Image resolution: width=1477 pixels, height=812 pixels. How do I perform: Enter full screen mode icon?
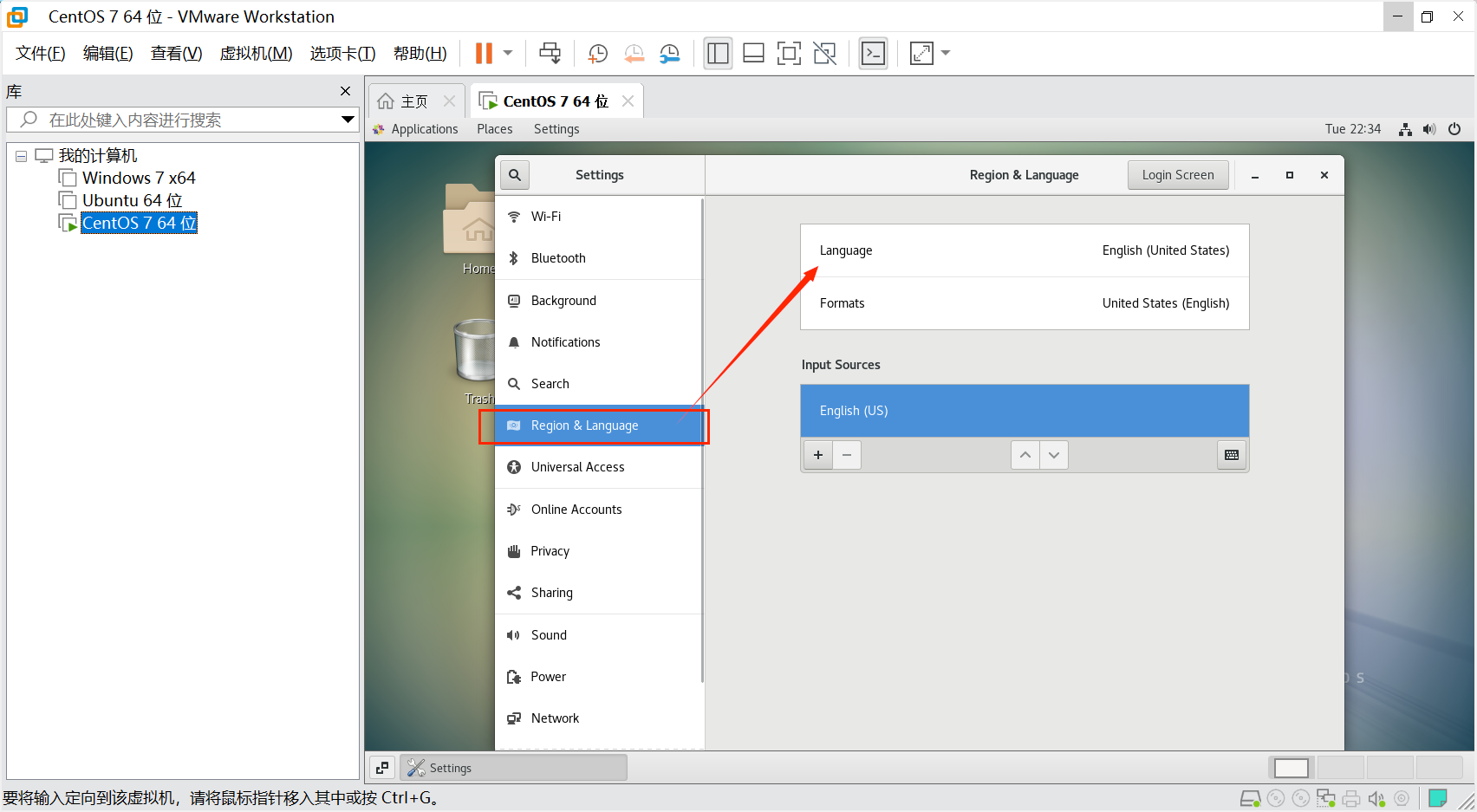[x=789, y=53]
